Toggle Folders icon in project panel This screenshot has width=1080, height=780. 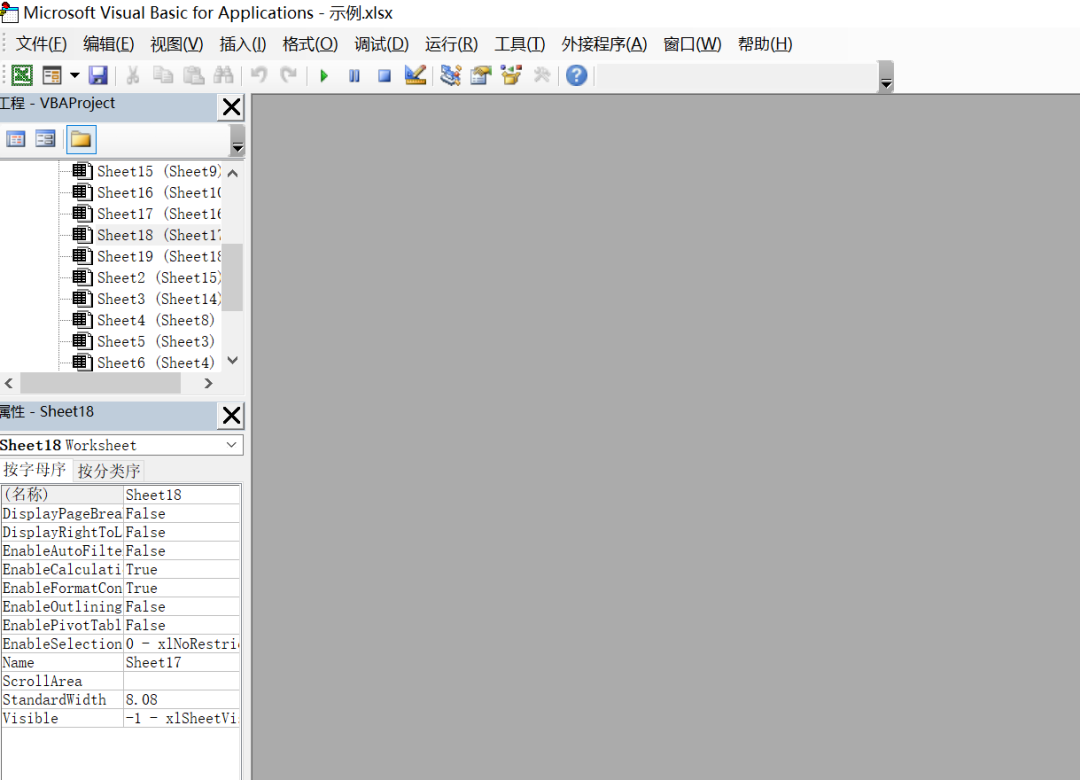[81, 139]
